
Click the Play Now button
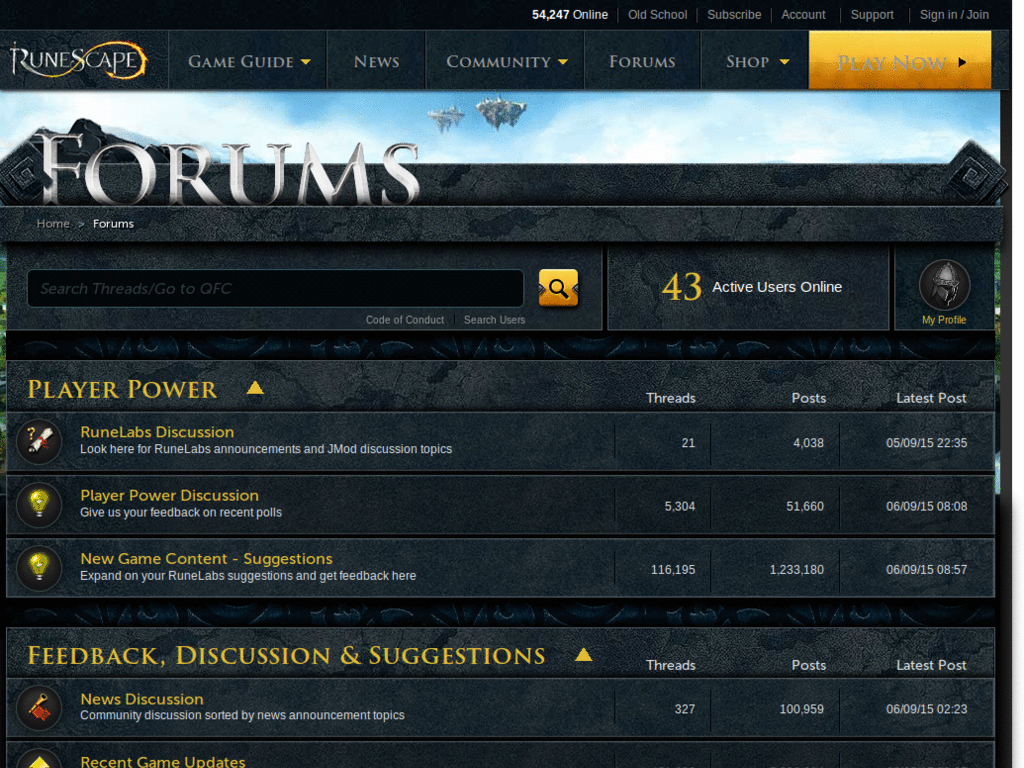point(900,60)
